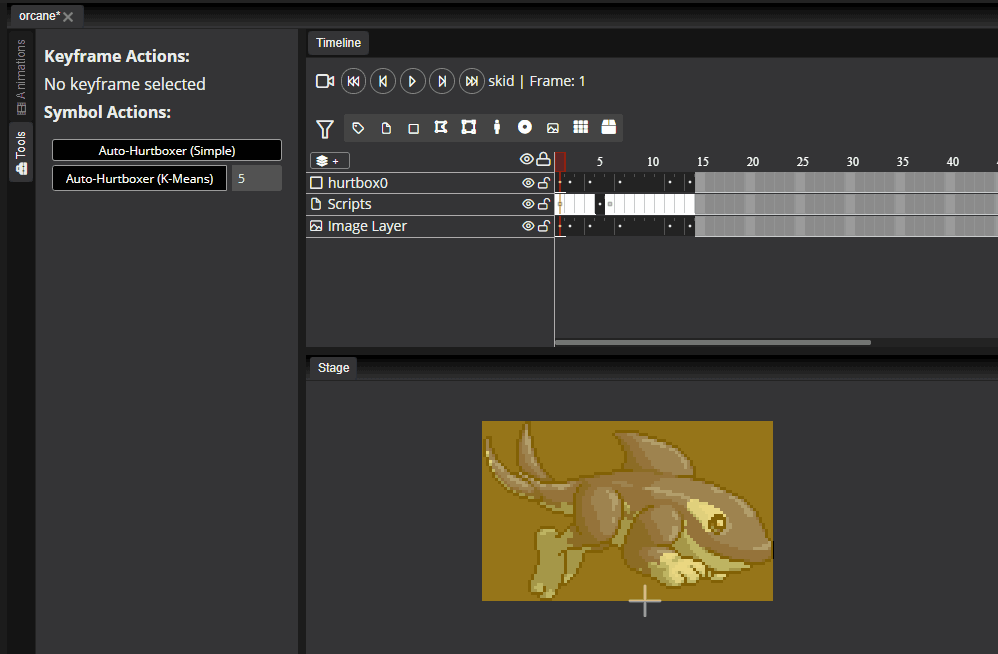Click the person figure layer icon

click(496, 128)
